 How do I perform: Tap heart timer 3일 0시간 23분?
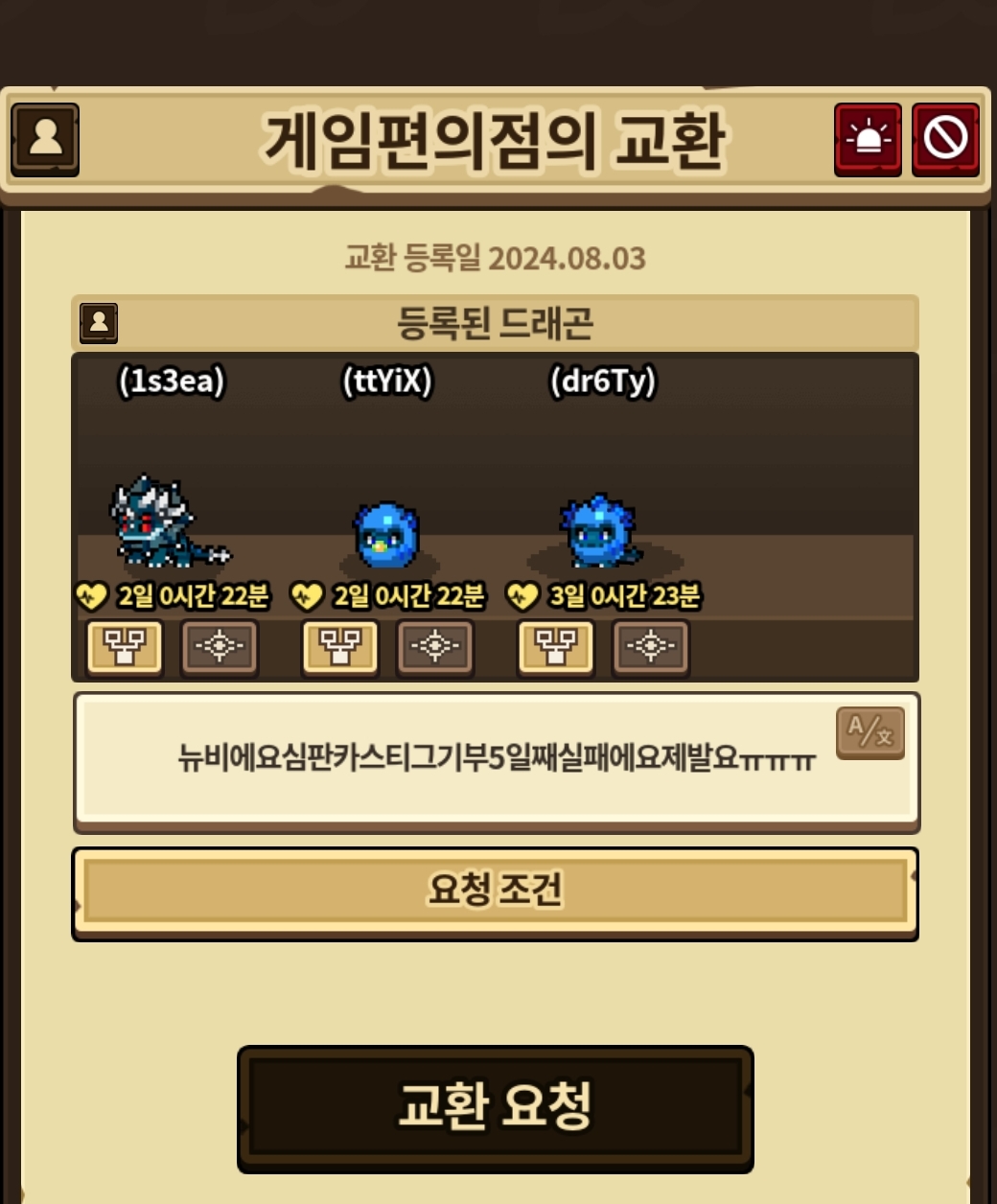coord(604,596)
